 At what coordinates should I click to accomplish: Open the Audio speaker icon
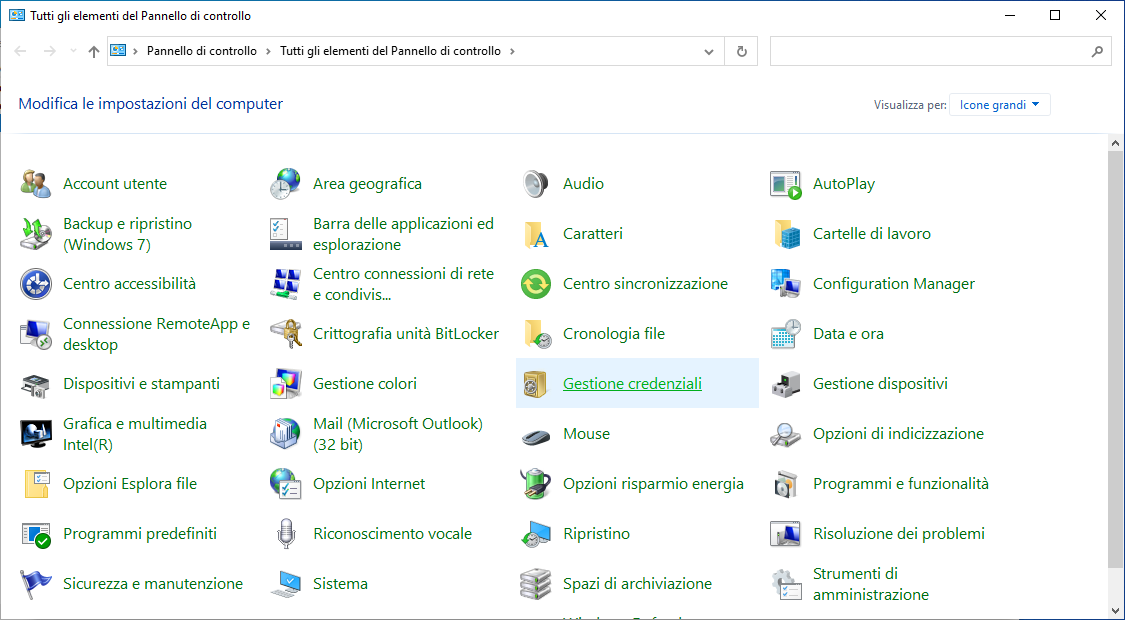535,184
